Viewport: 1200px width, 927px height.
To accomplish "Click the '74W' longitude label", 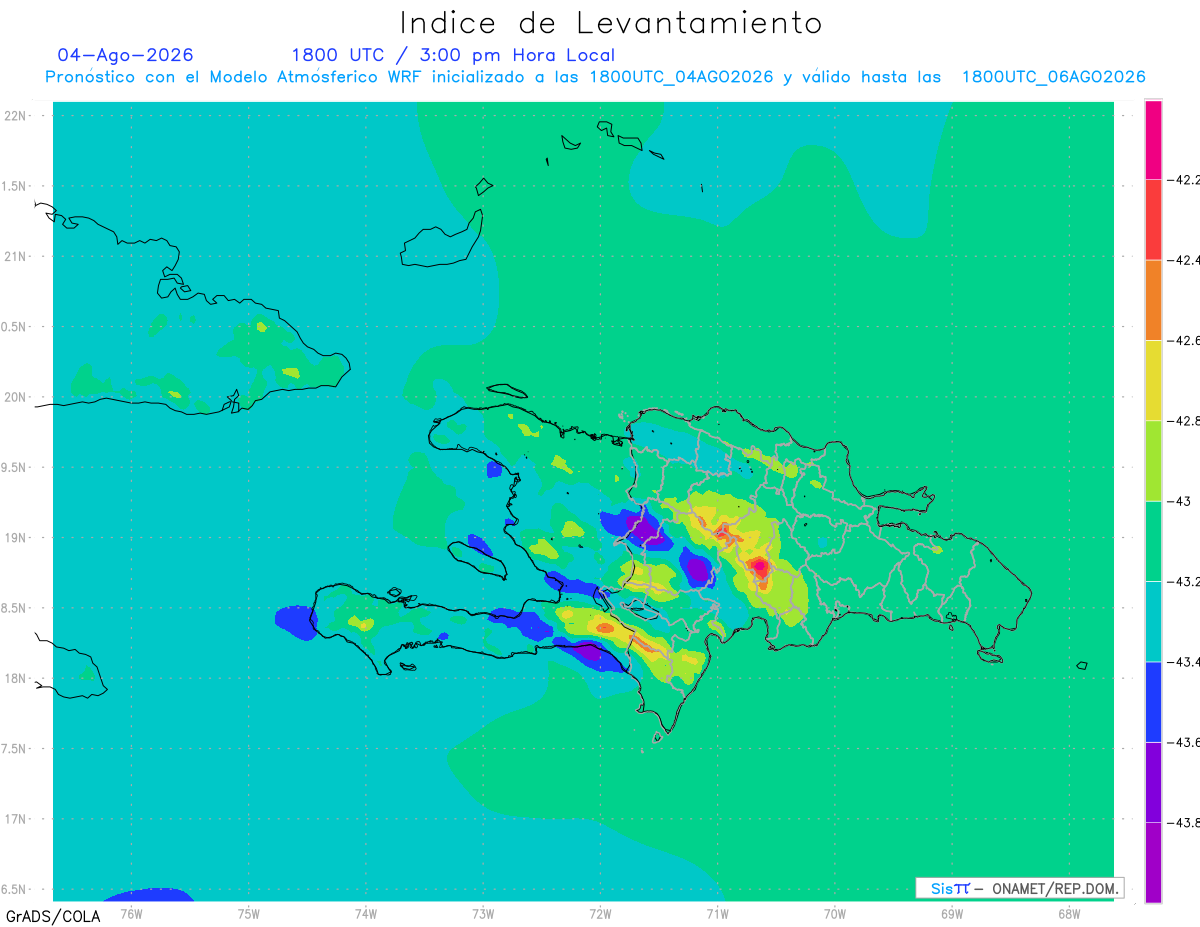I will (x=366, y=913).
